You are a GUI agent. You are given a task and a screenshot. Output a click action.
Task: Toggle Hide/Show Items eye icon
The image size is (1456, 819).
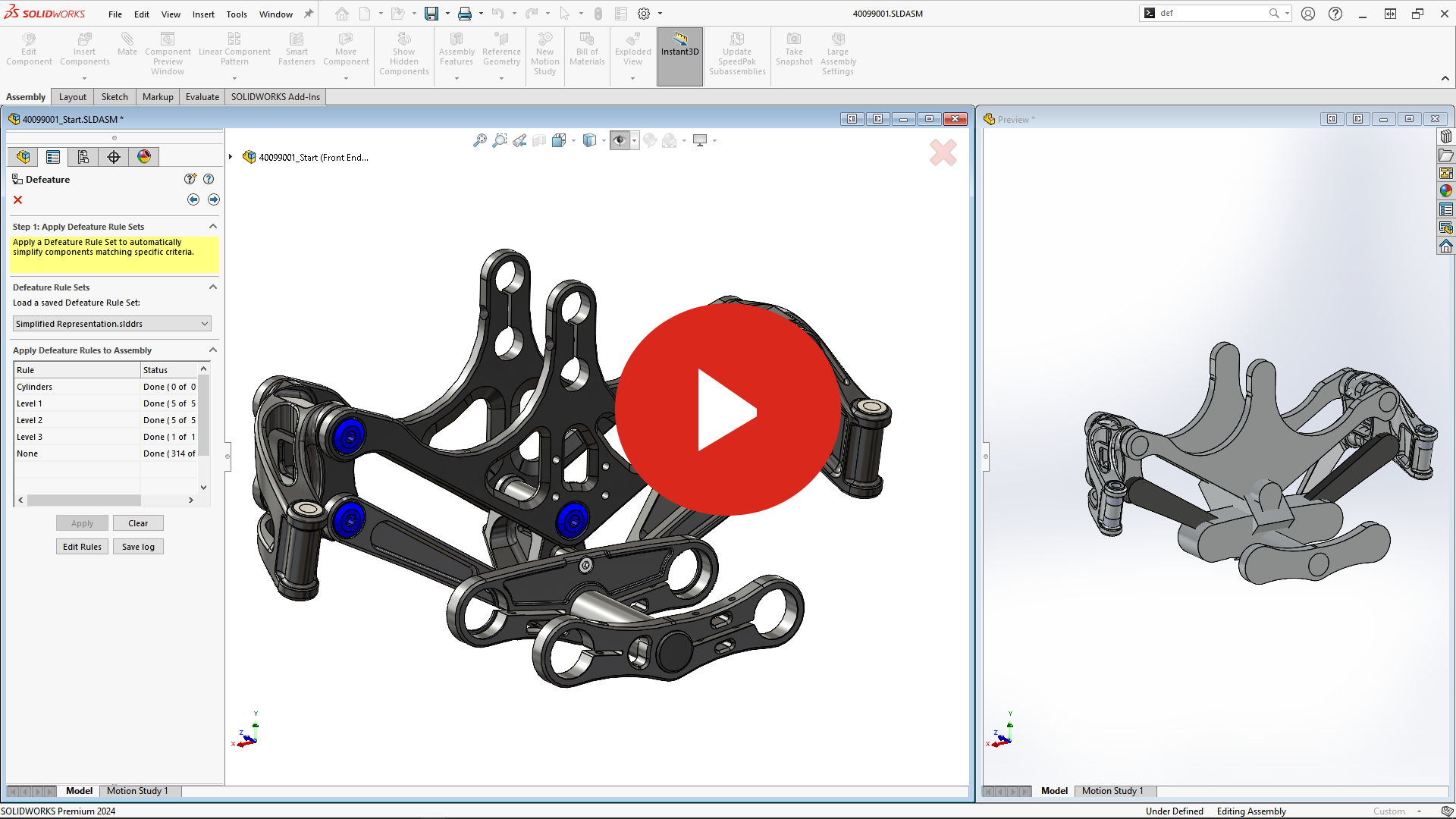pos(620,140)
